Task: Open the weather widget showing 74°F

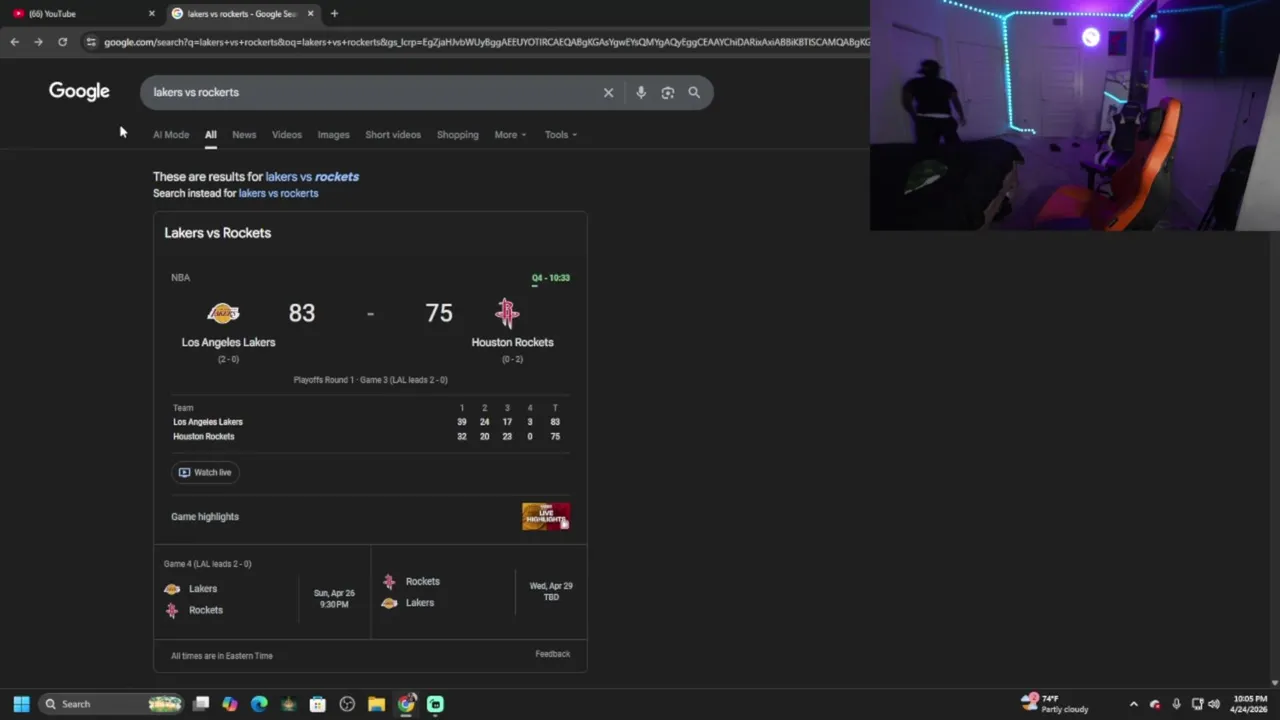Action: (x=1054, y=704)
